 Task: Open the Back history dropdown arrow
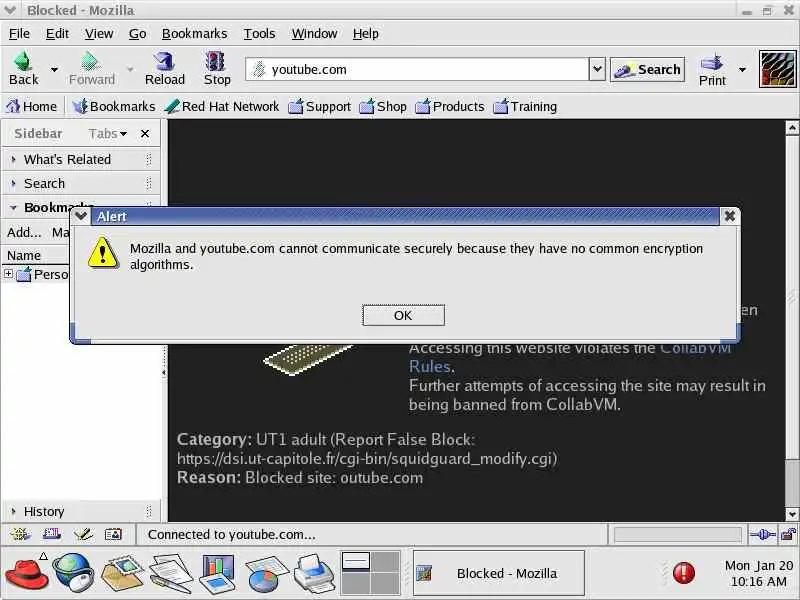[x=54, y=69]
